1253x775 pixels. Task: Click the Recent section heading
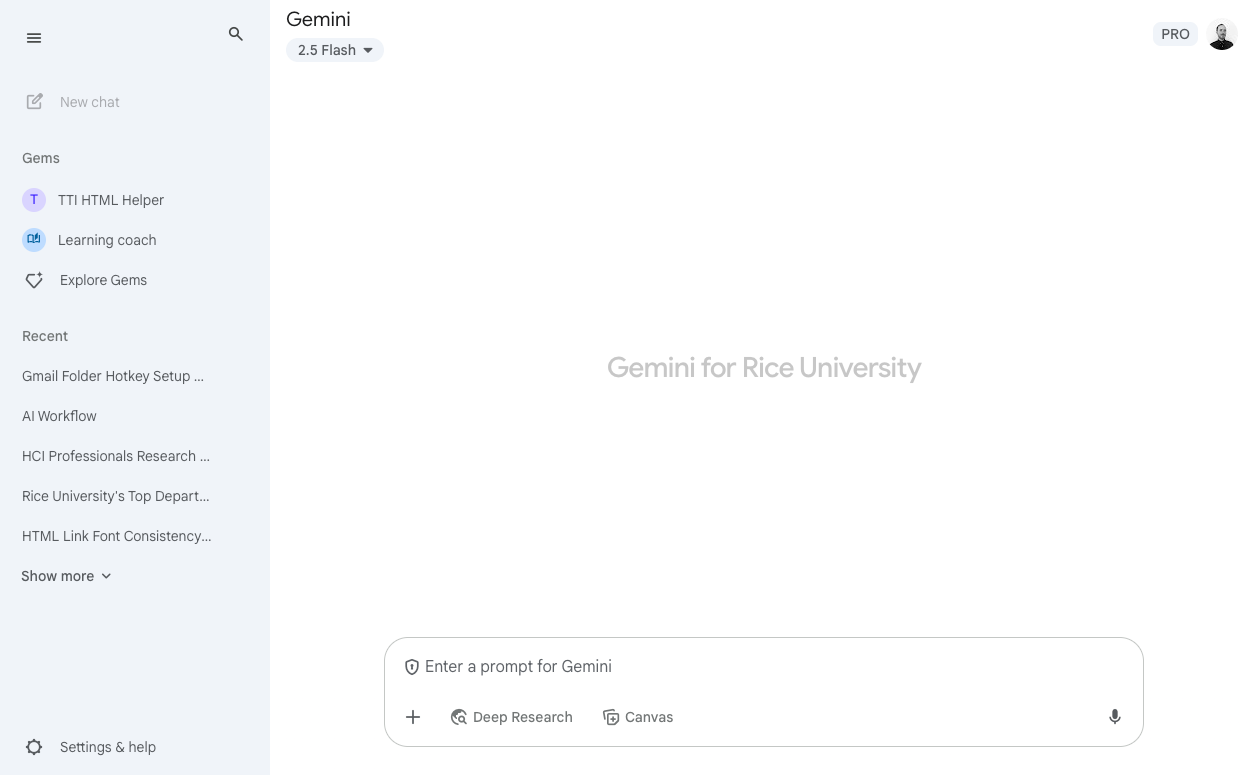click(45, 336)
